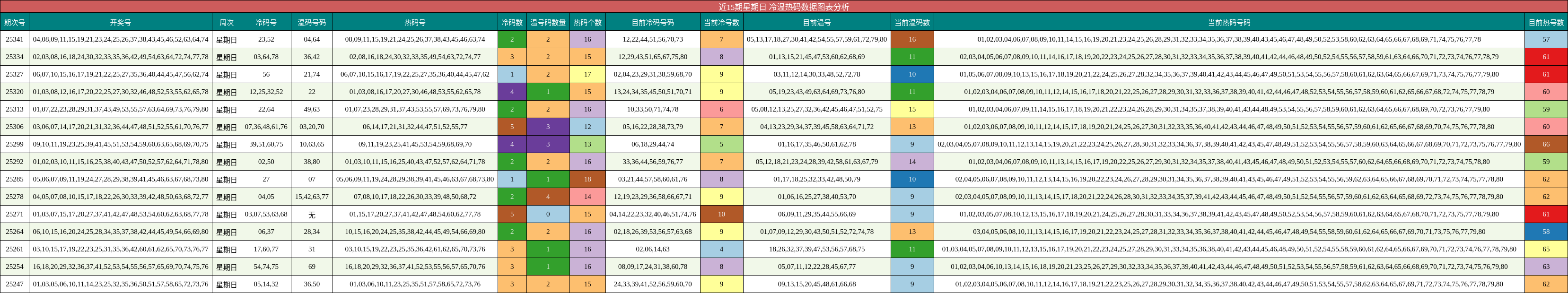Select the 目前热号数 column header

(x=1546, y=23)
